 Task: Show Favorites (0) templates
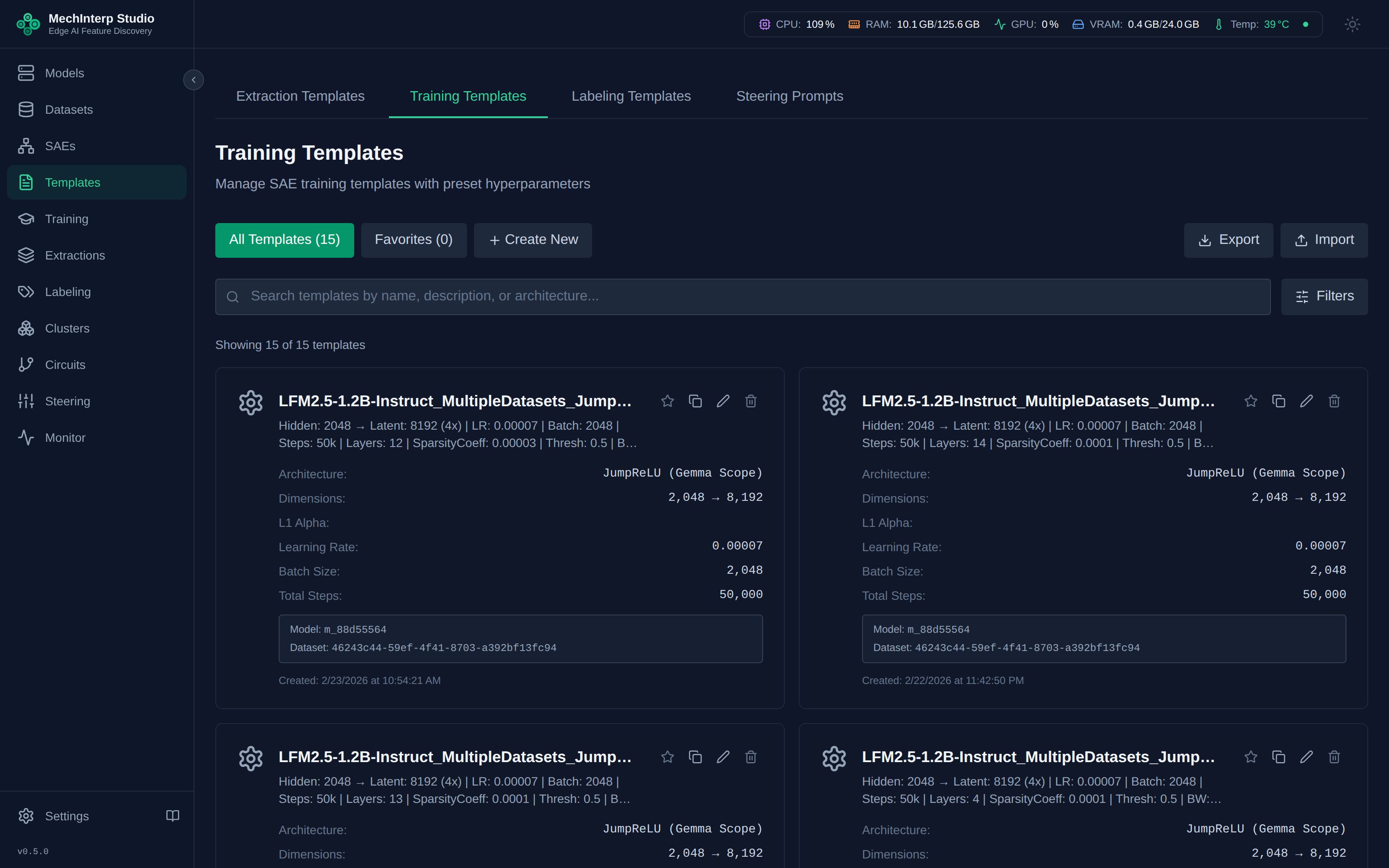click(414, 240)
